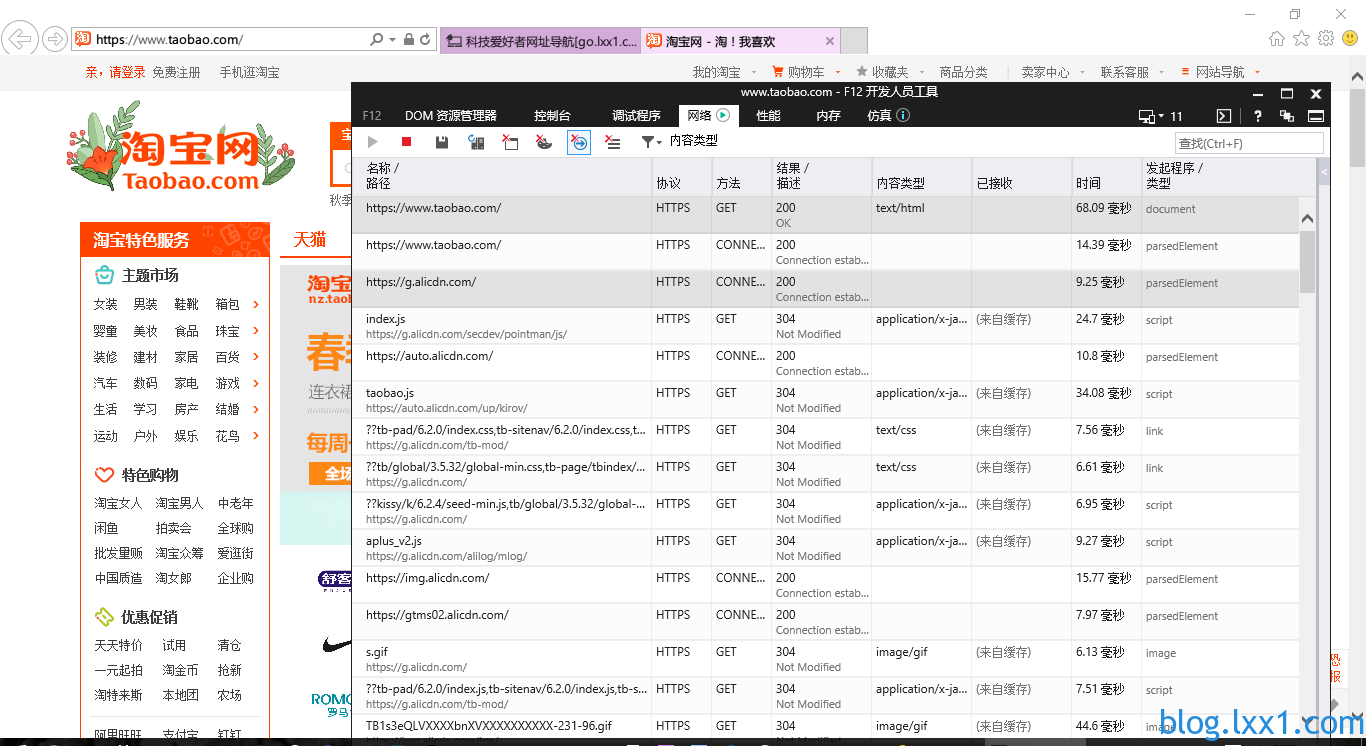Click 手机逛淘宝 link
The height and width of the screenshot is (746, 1366).
point(250,72)
